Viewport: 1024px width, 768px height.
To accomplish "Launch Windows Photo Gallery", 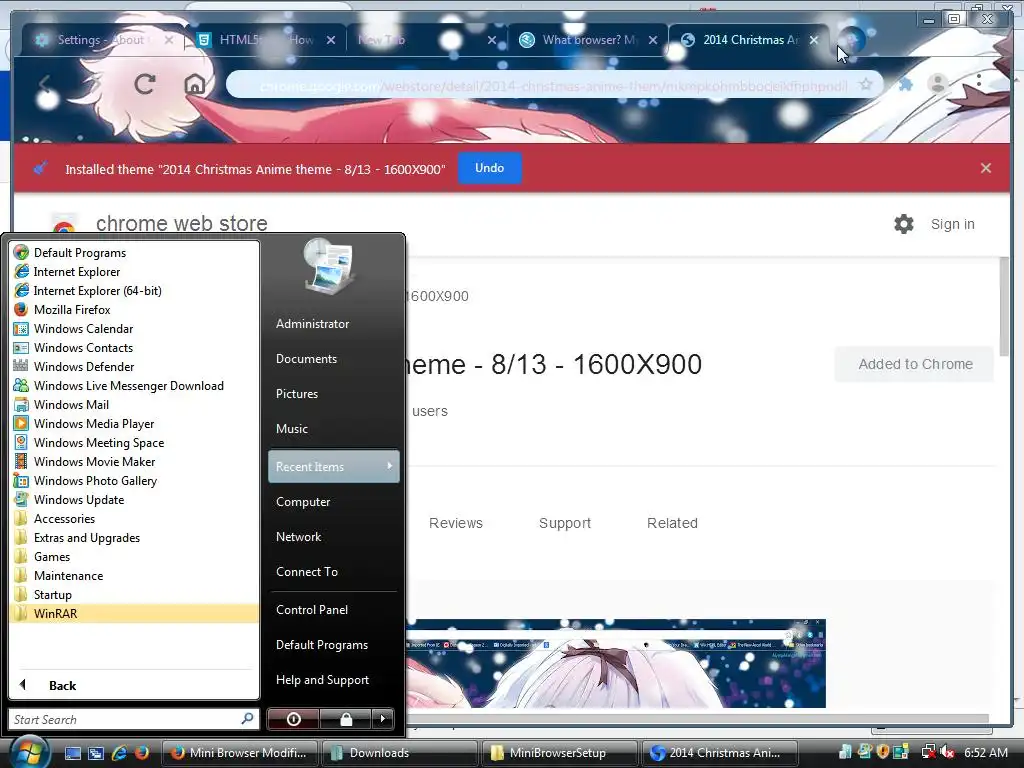I will click(95, 480).
